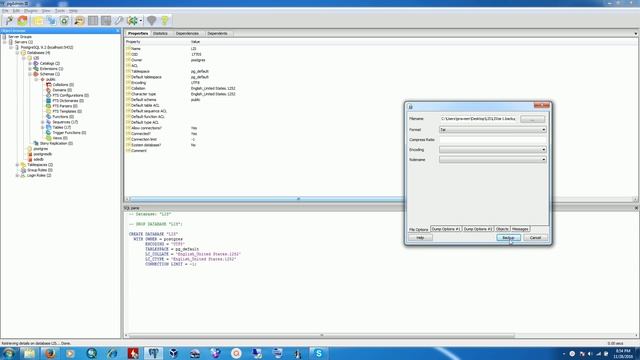Screen dimensions: 640x360
Task: Expand the Extensions tree node
Action: click(x=30, y=69)
